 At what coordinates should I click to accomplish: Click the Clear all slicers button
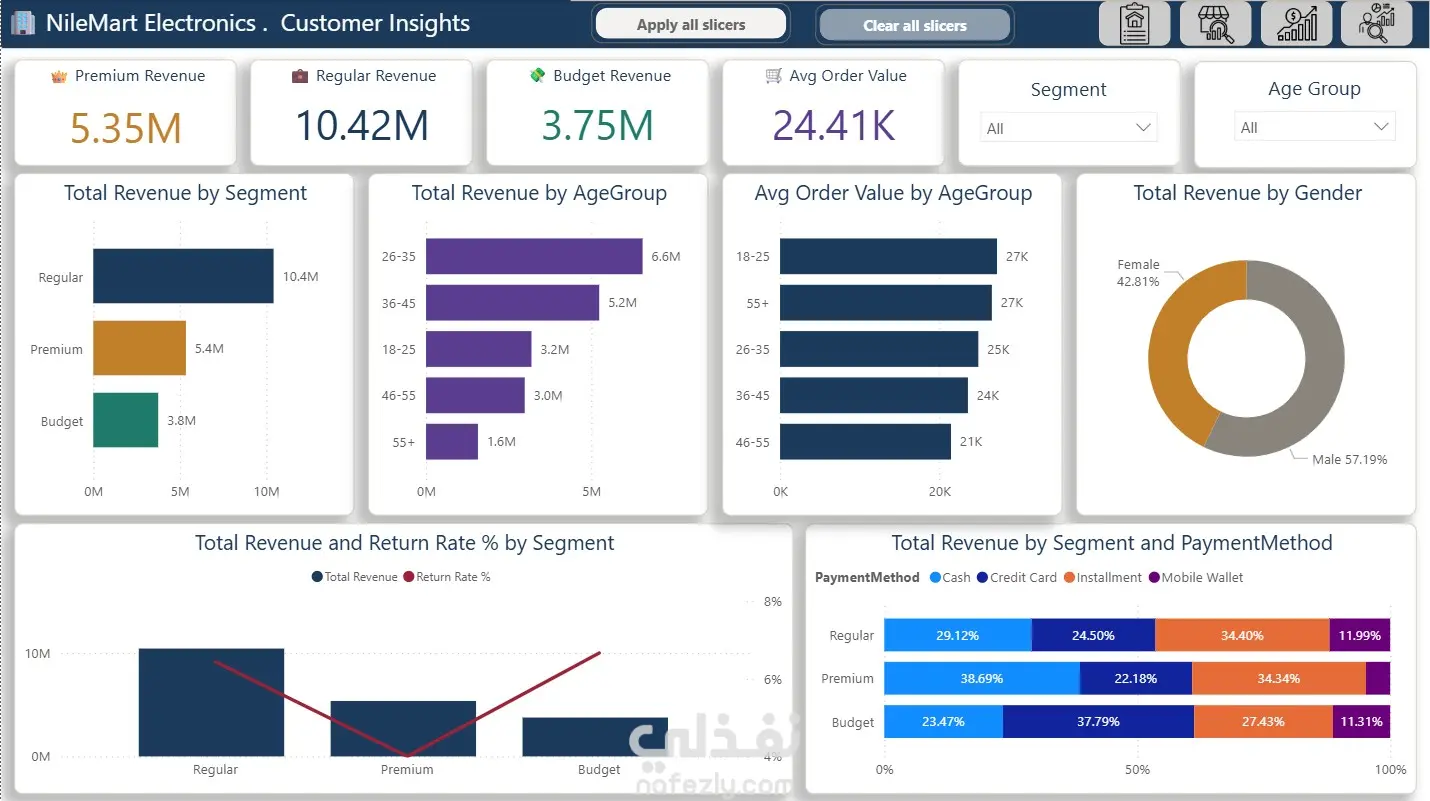915,25
